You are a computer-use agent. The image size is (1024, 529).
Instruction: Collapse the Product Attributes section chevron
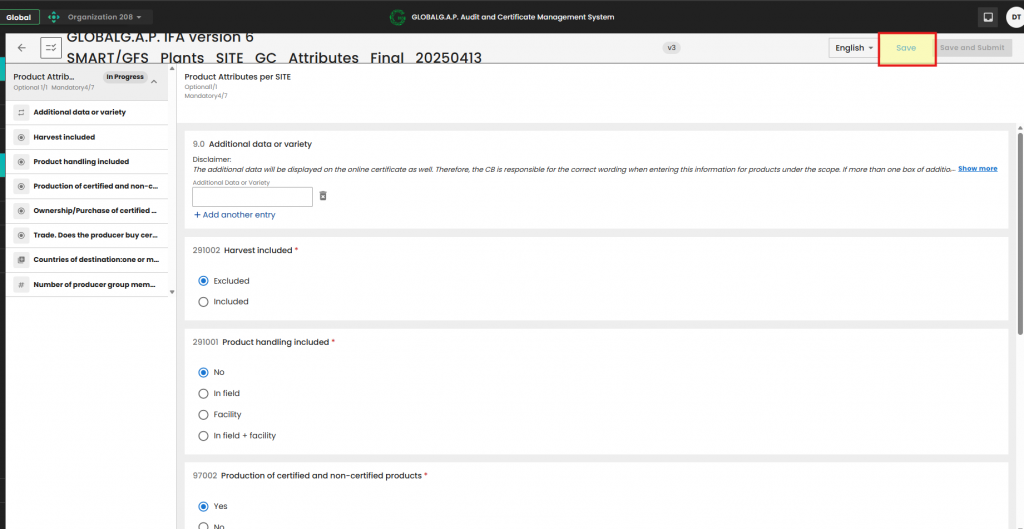point(154,81)
